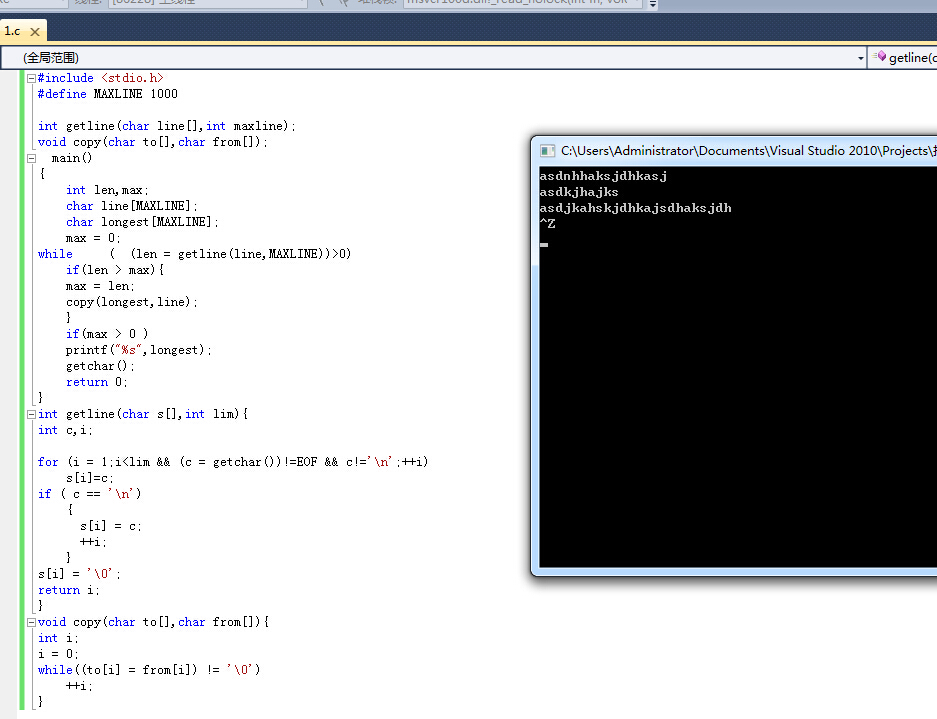Click the "if ( c == '\n')" line
The height and width of the screenshot is (719, 937).
coord(90,494)
